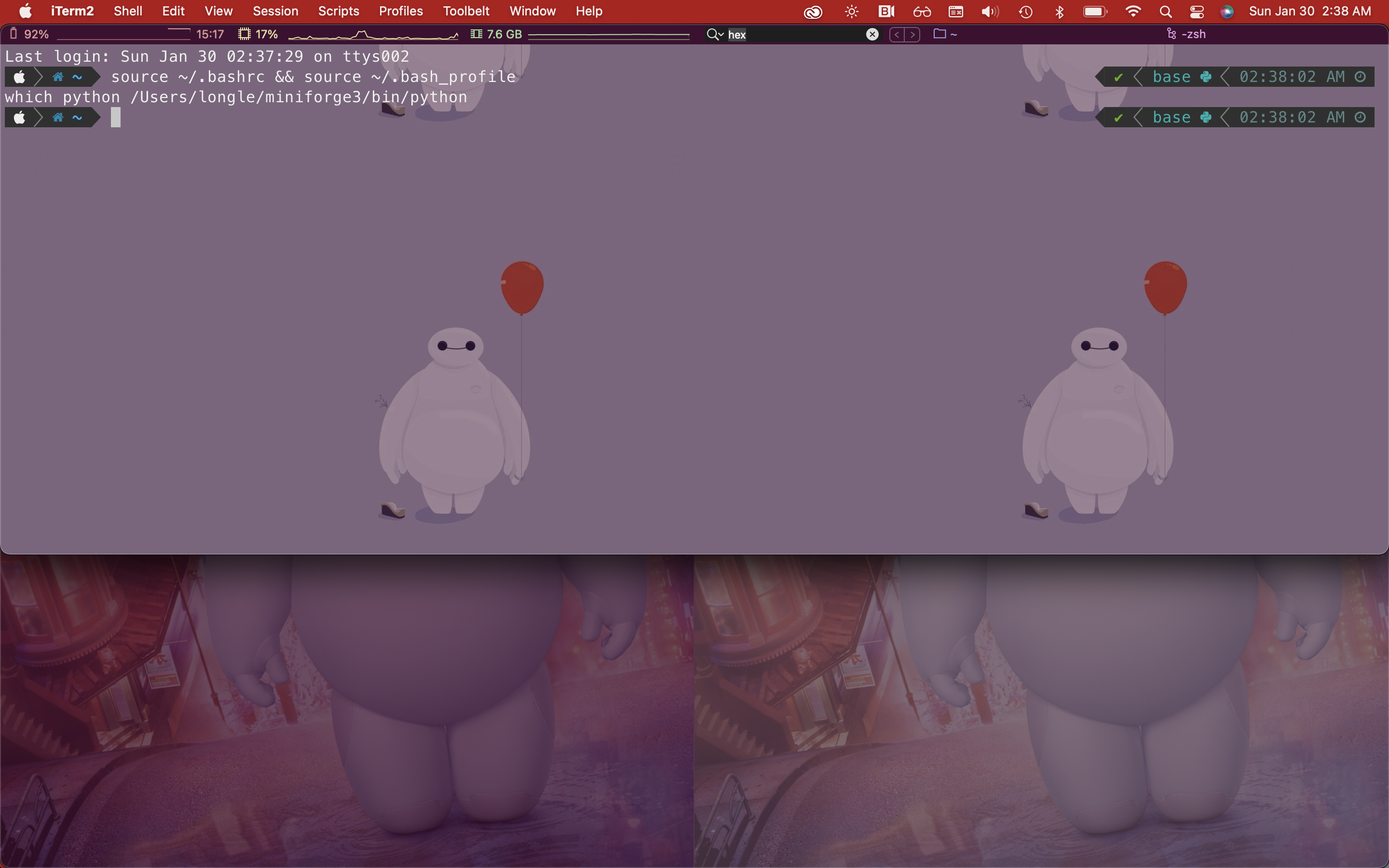Click the current directory folder icon

click(x=940, y=34)
